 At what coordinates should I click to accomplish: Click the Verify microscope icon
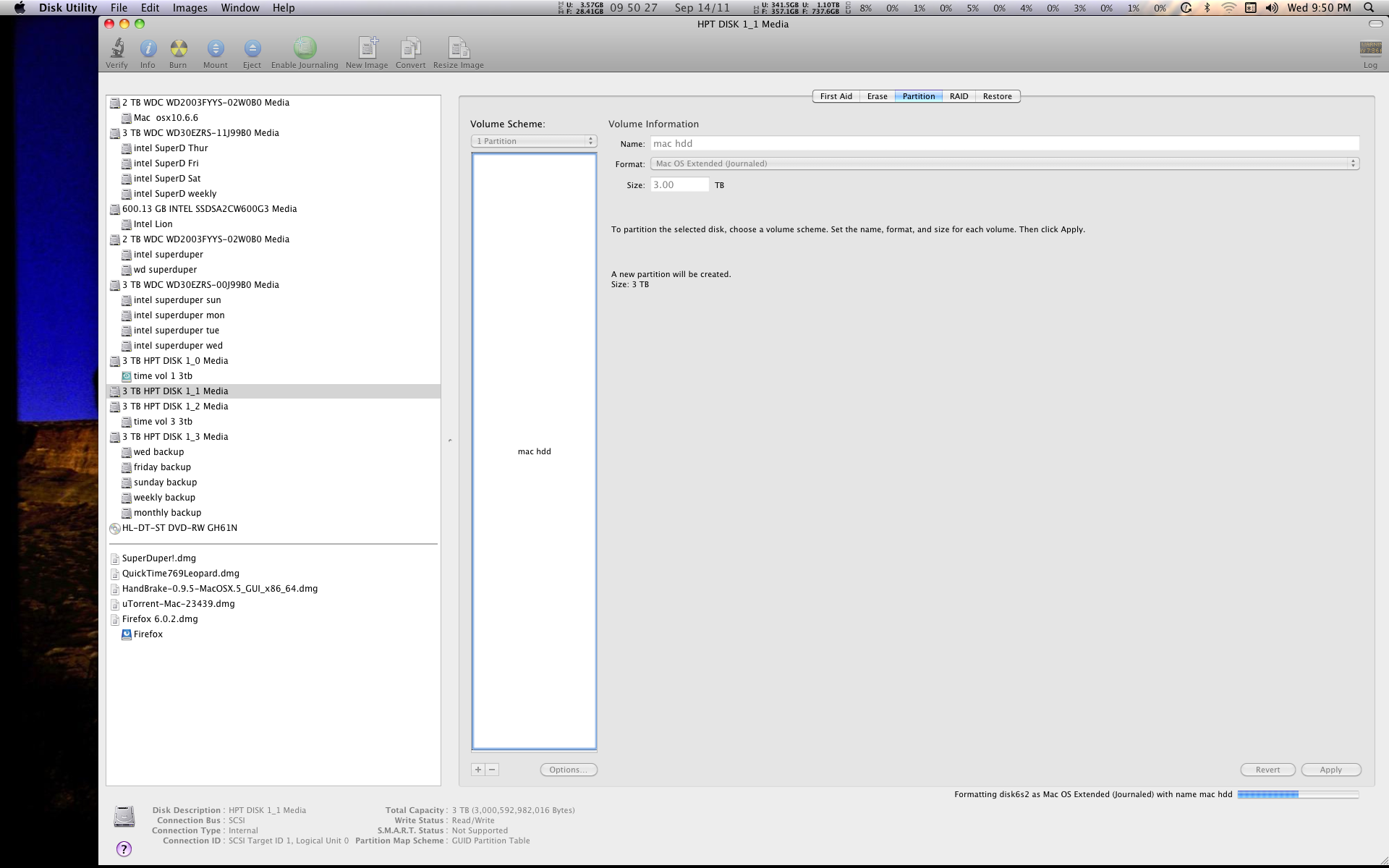(116, 49)
